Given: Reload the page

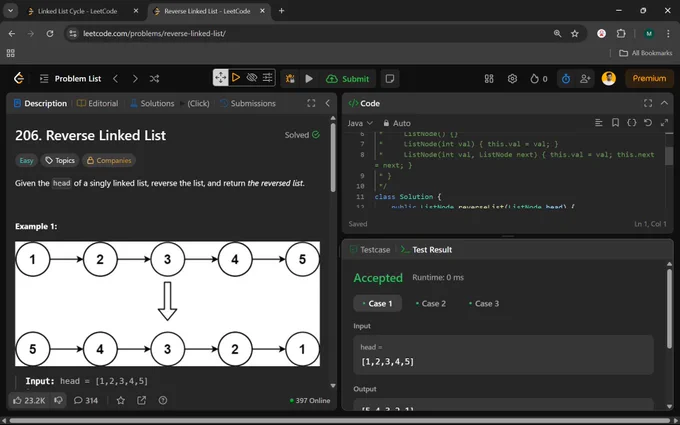Looking at the screenshot, I should point(50,33).
